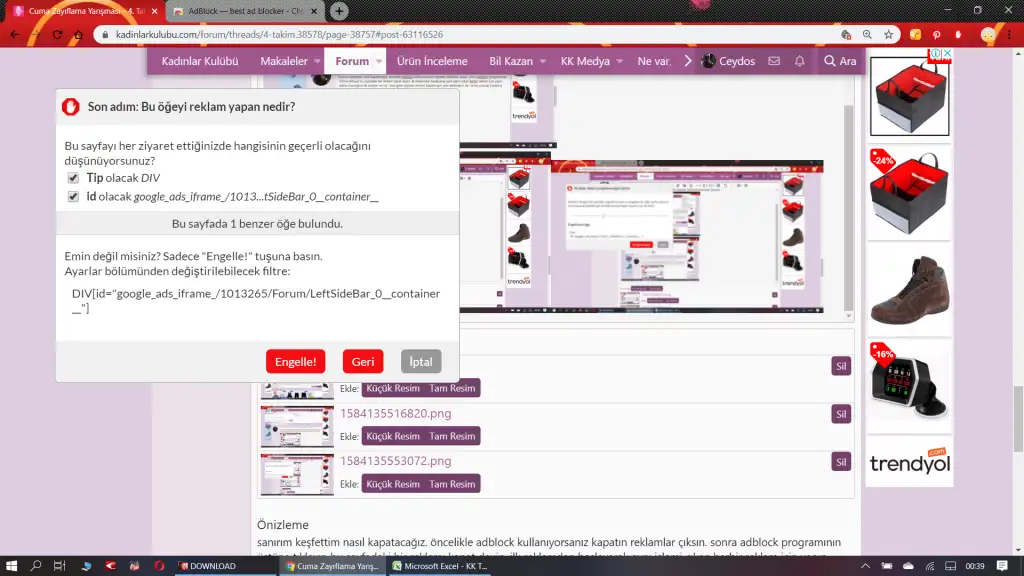The height and width of the screenshot is (576, 1024).
Task: Click the Engelle! button
Action: [295, 362]
